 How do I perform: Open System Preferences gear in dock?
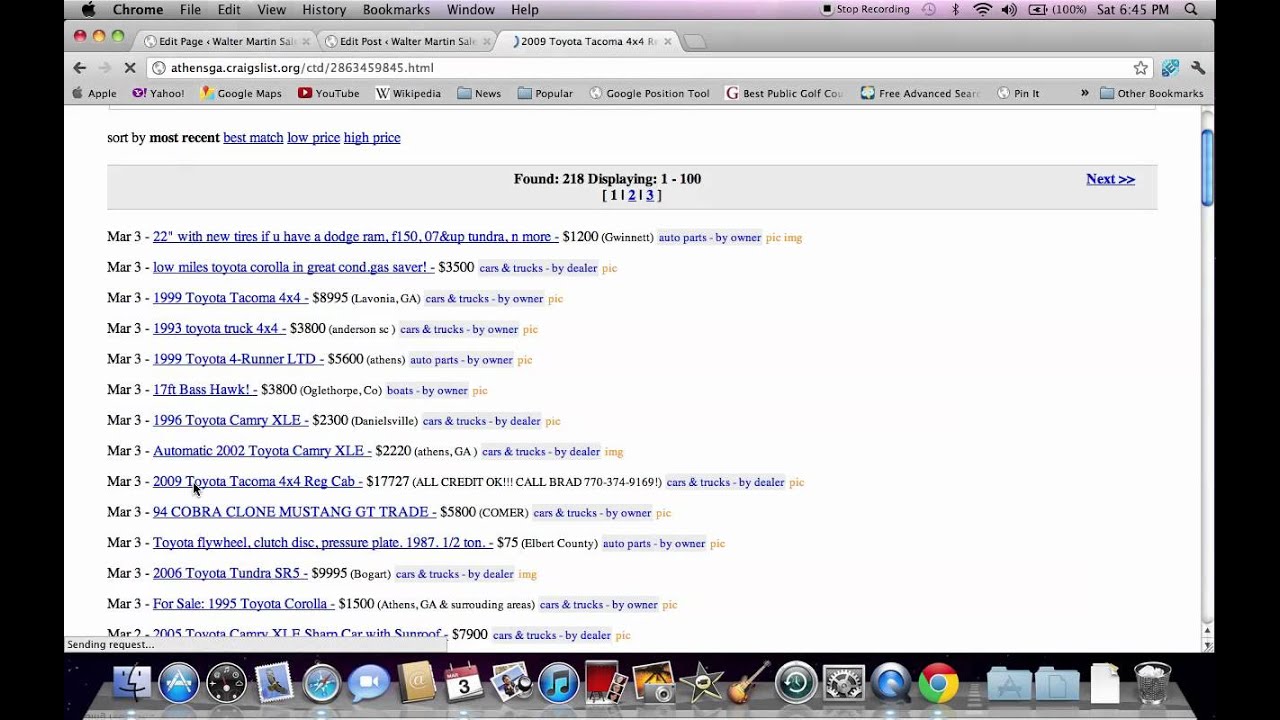pyautogui.click(x=843, y=684)
